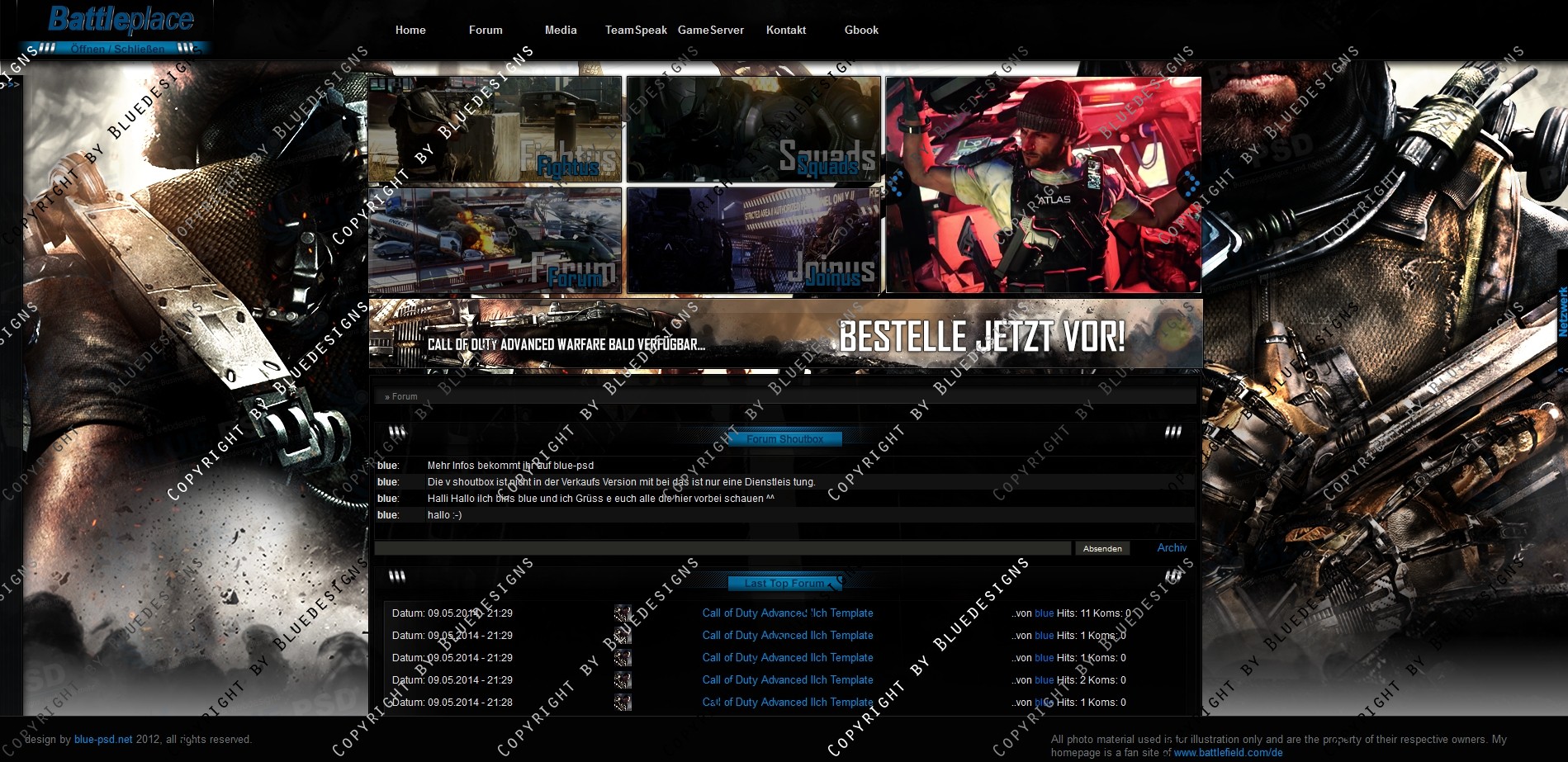This screenshot has width=1568, height=762.
Task: Open the Squads thumbnail tile
Action: click(754, 129)
